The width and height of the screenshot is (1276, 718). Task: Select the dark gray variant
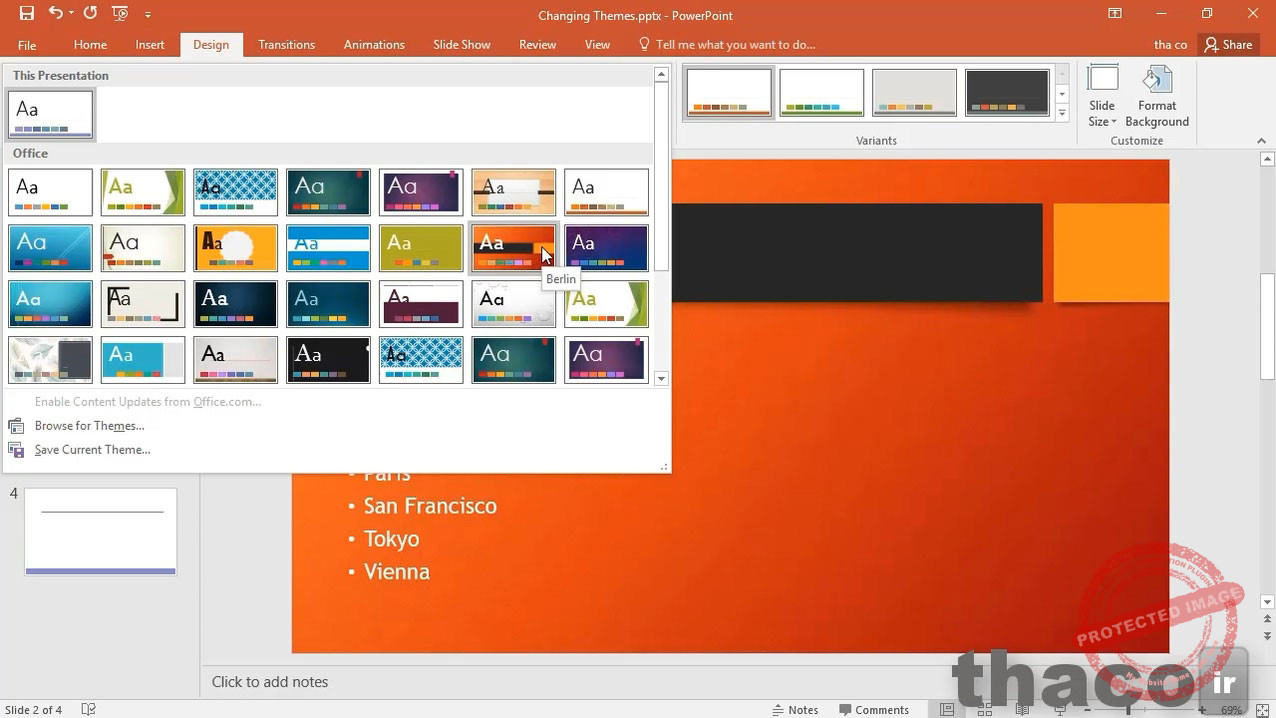[1007, 92]
